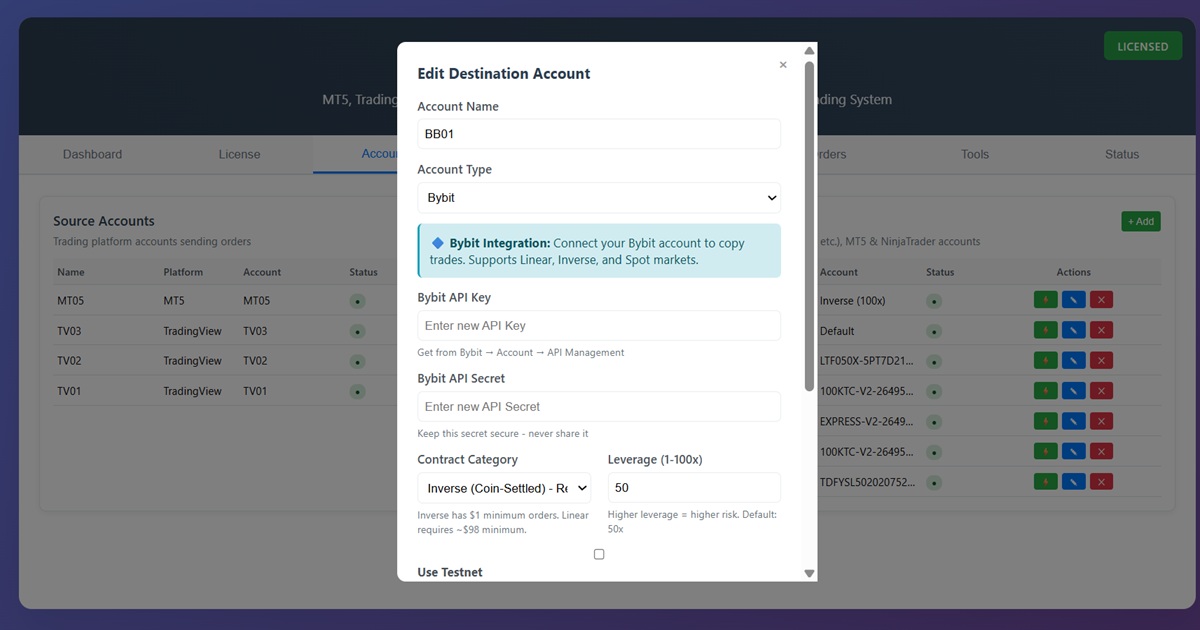Click the status dot for source MT05

click(x=358, y=301)
